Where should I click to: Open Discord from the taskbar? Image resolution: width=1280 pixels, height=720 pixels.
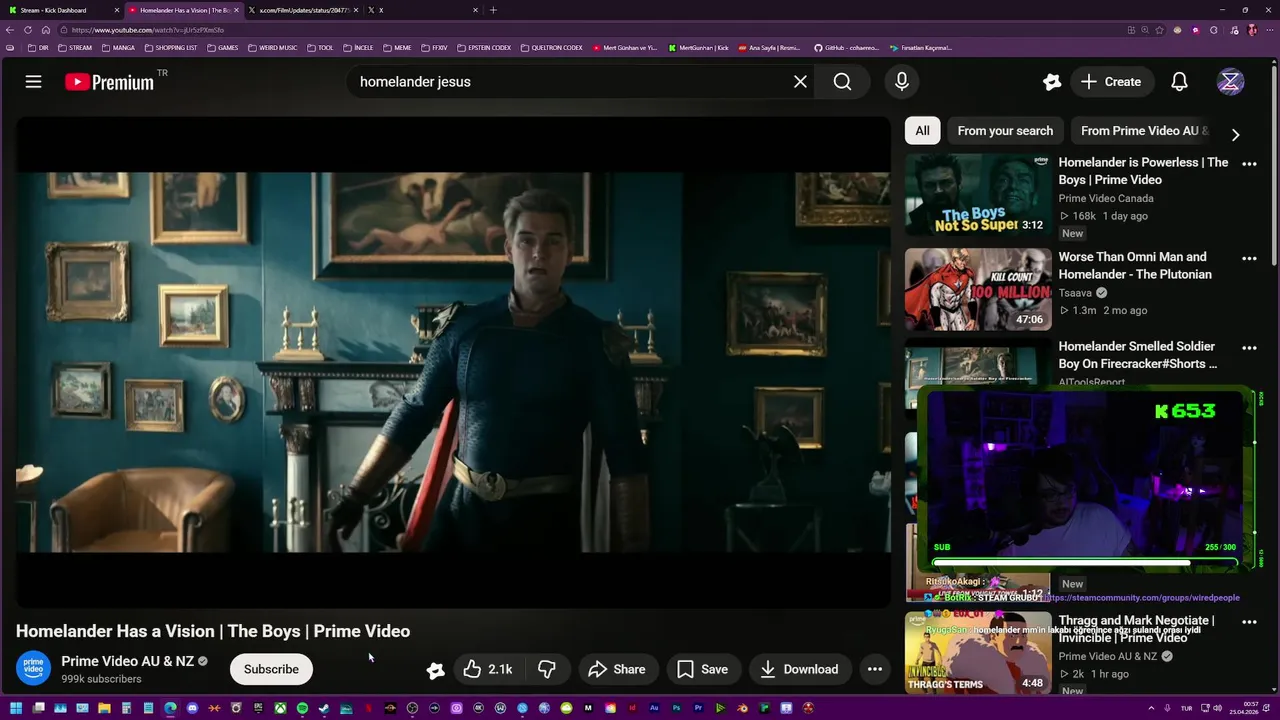[x=192, y=708]
